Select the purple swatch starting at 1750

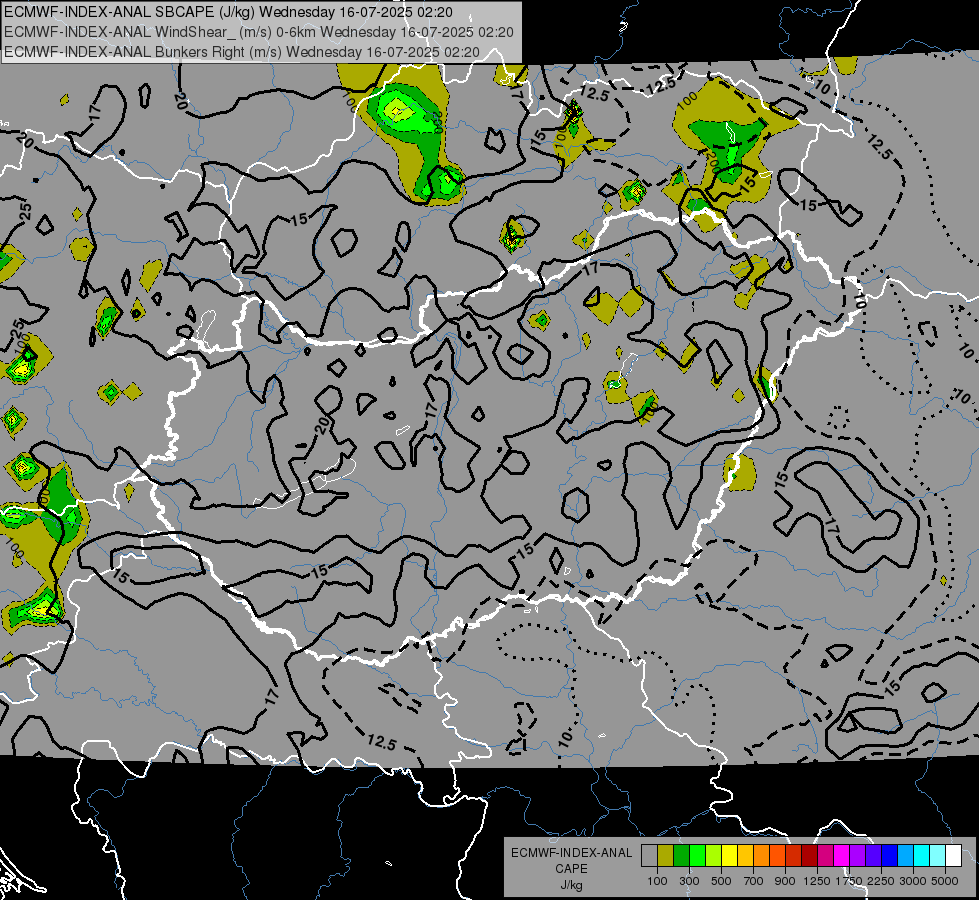pos(858,855)
